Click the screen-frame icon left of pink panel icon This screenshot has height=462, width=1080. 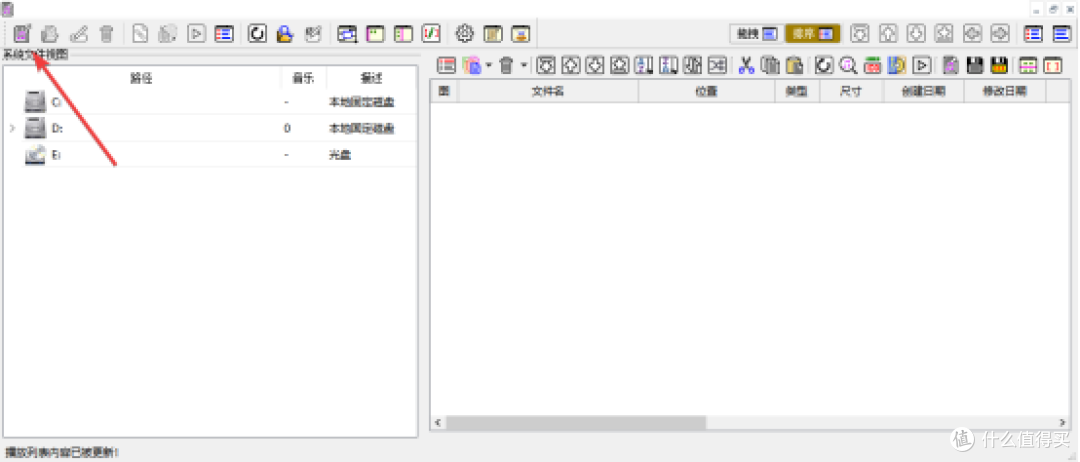point(348,33)
